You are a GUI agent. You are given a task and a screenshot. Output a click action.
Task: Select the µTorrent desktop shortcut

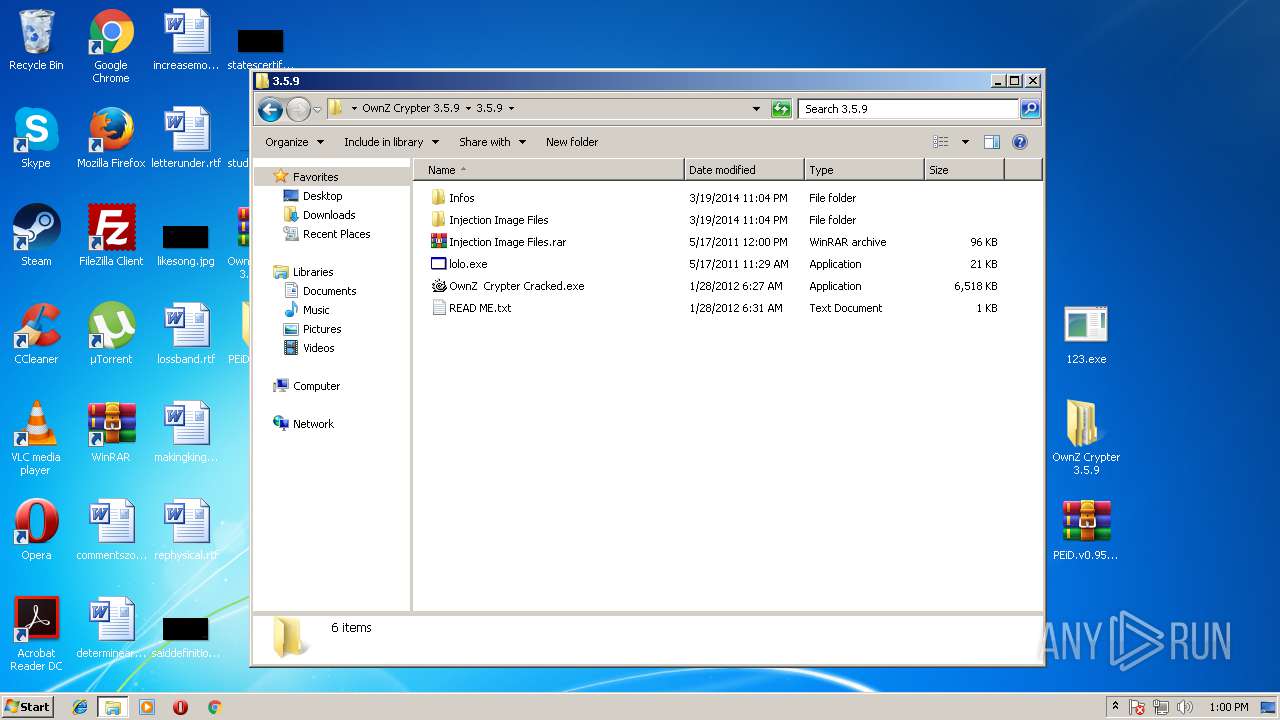click(111, 335)
